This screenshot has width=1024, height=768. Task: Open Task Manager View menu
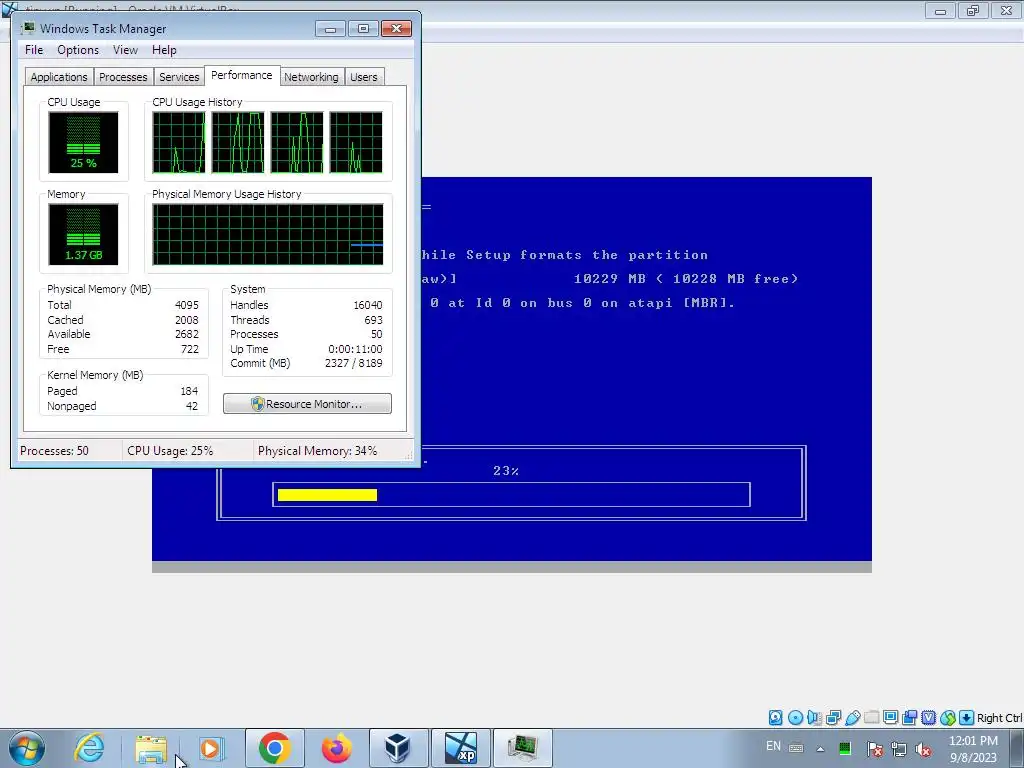(125, 50)
